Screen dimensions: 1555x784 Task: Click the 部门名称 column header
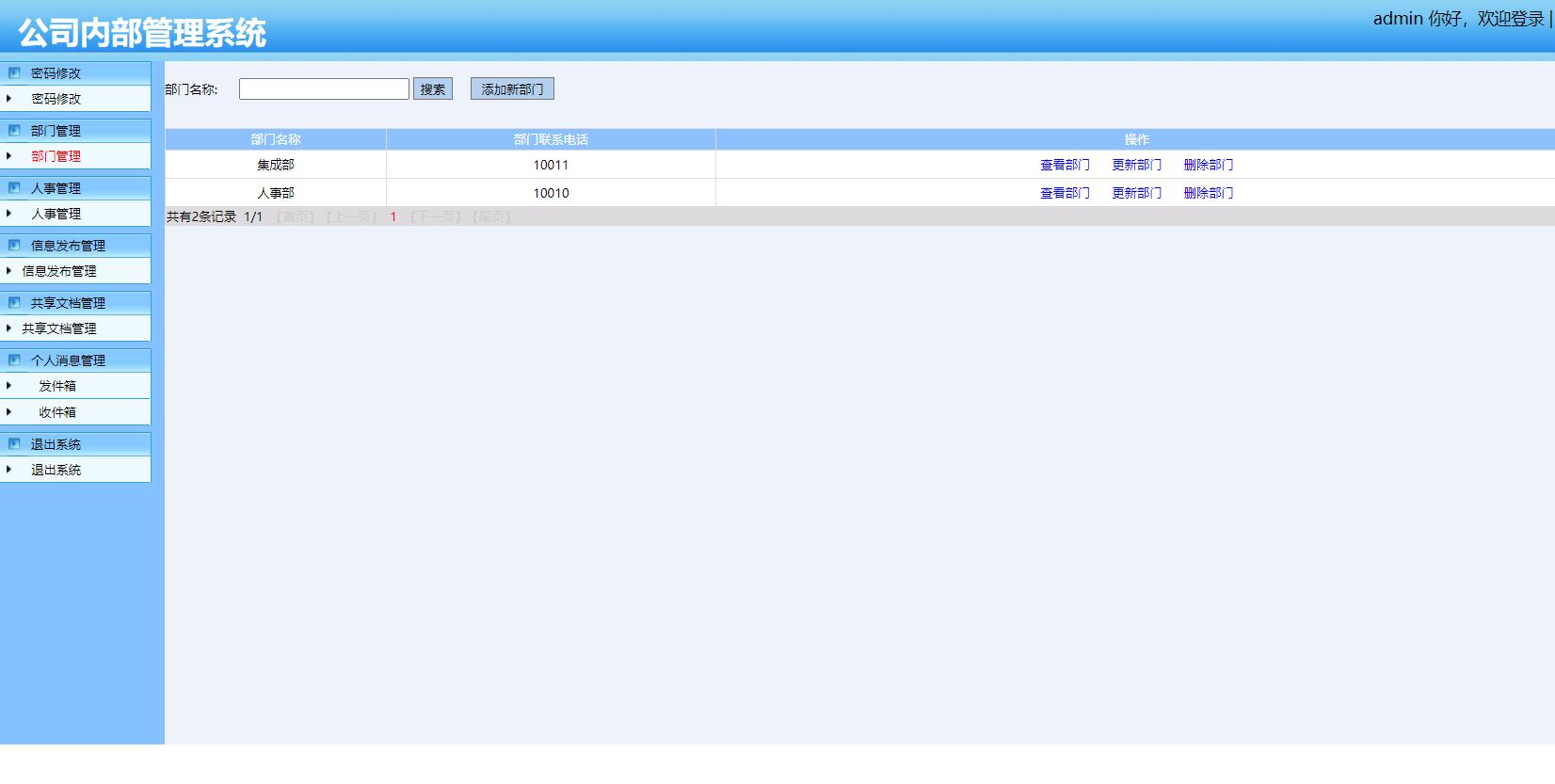point(276,139)
